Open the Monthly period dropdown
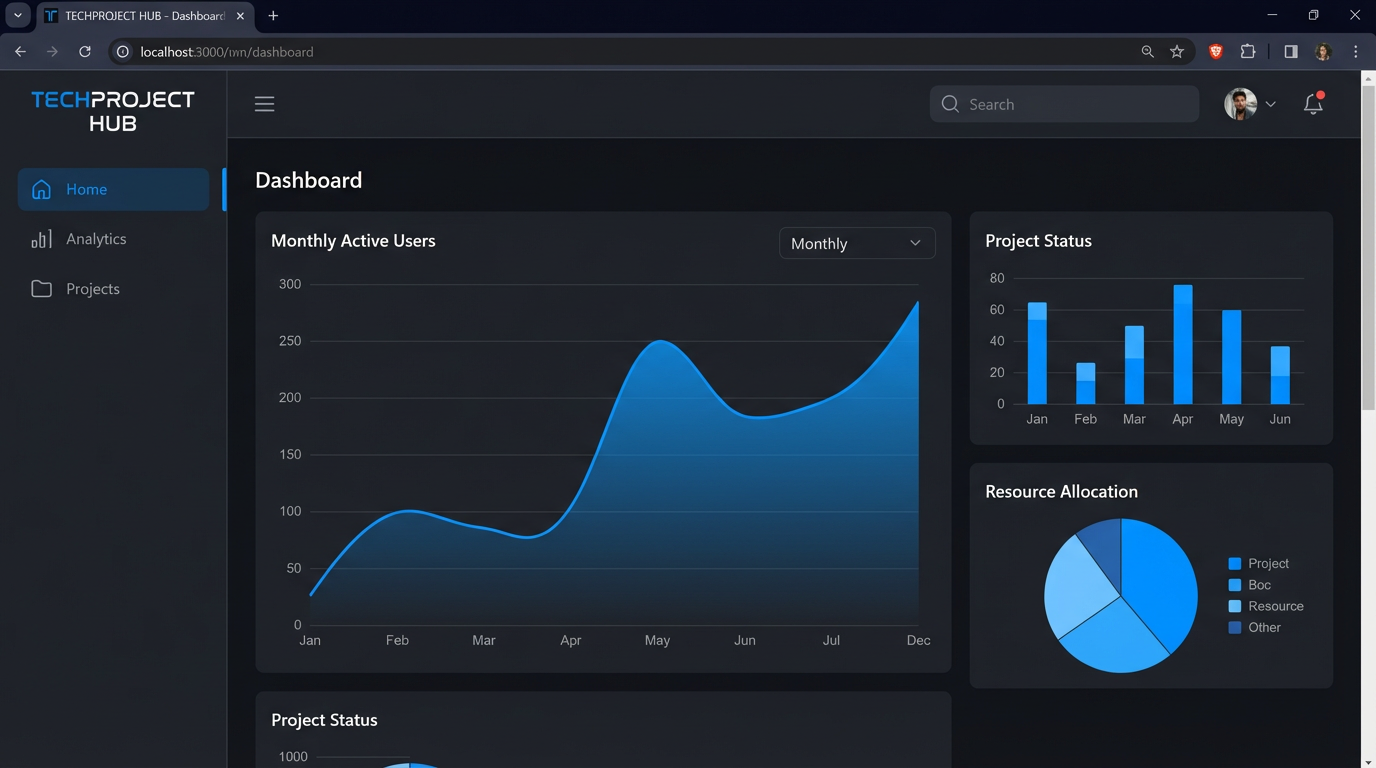The image size is (1376, 768). click(x=857, y=243)
